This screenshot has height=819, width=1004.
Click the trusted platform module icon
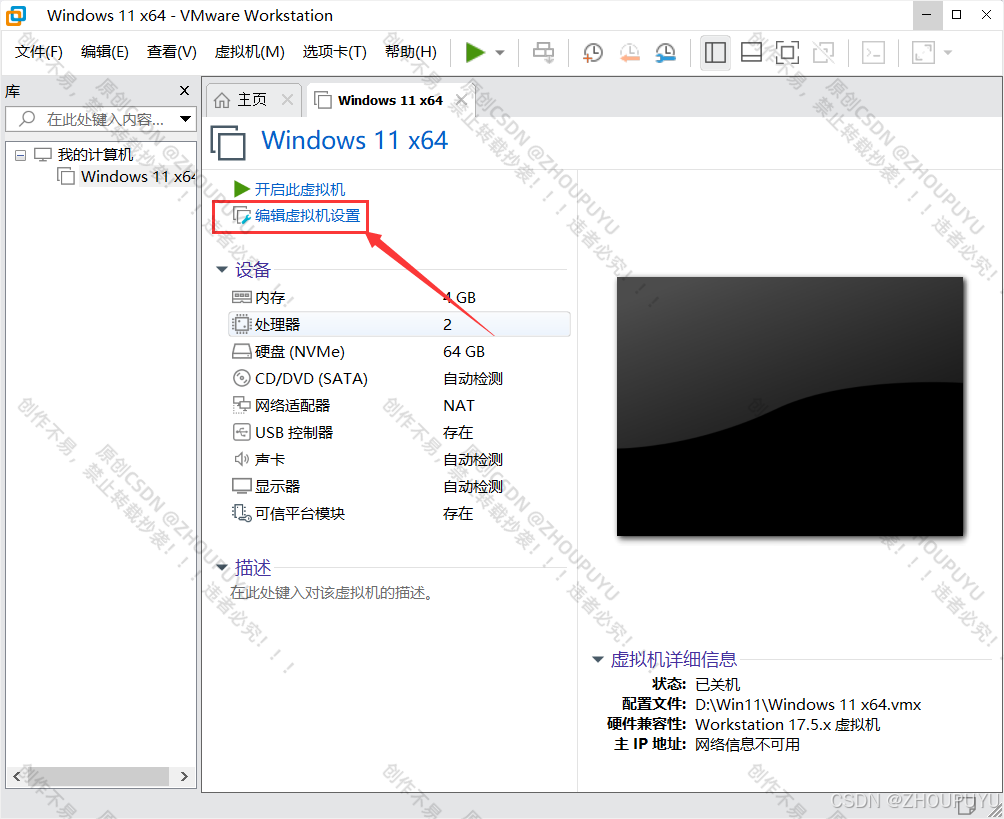pyautogui.click(x=241, y=513)
